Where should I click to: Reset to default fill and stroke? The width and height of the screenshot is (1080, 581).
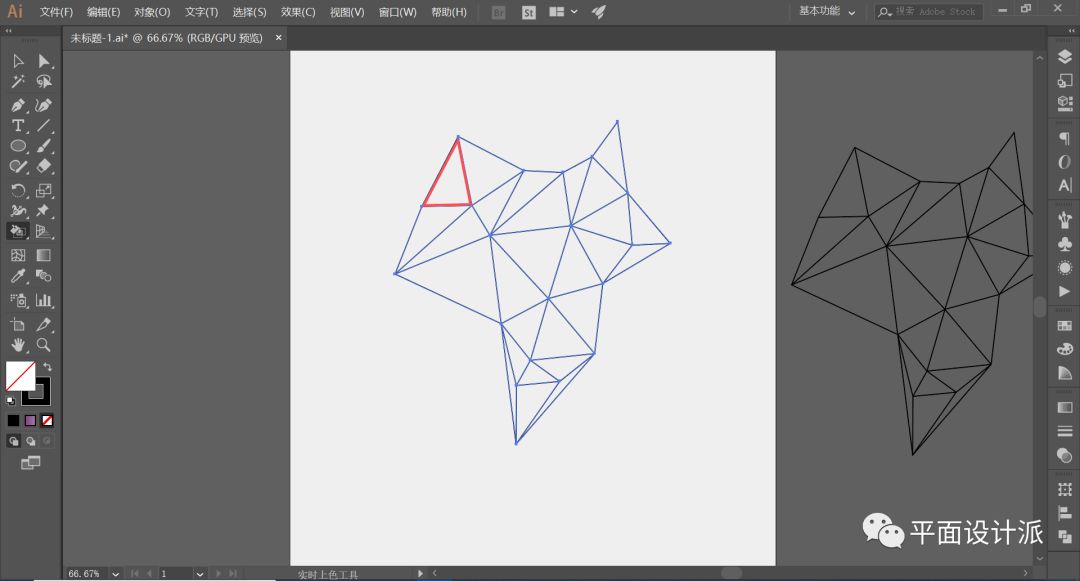(x=11, y=400)
